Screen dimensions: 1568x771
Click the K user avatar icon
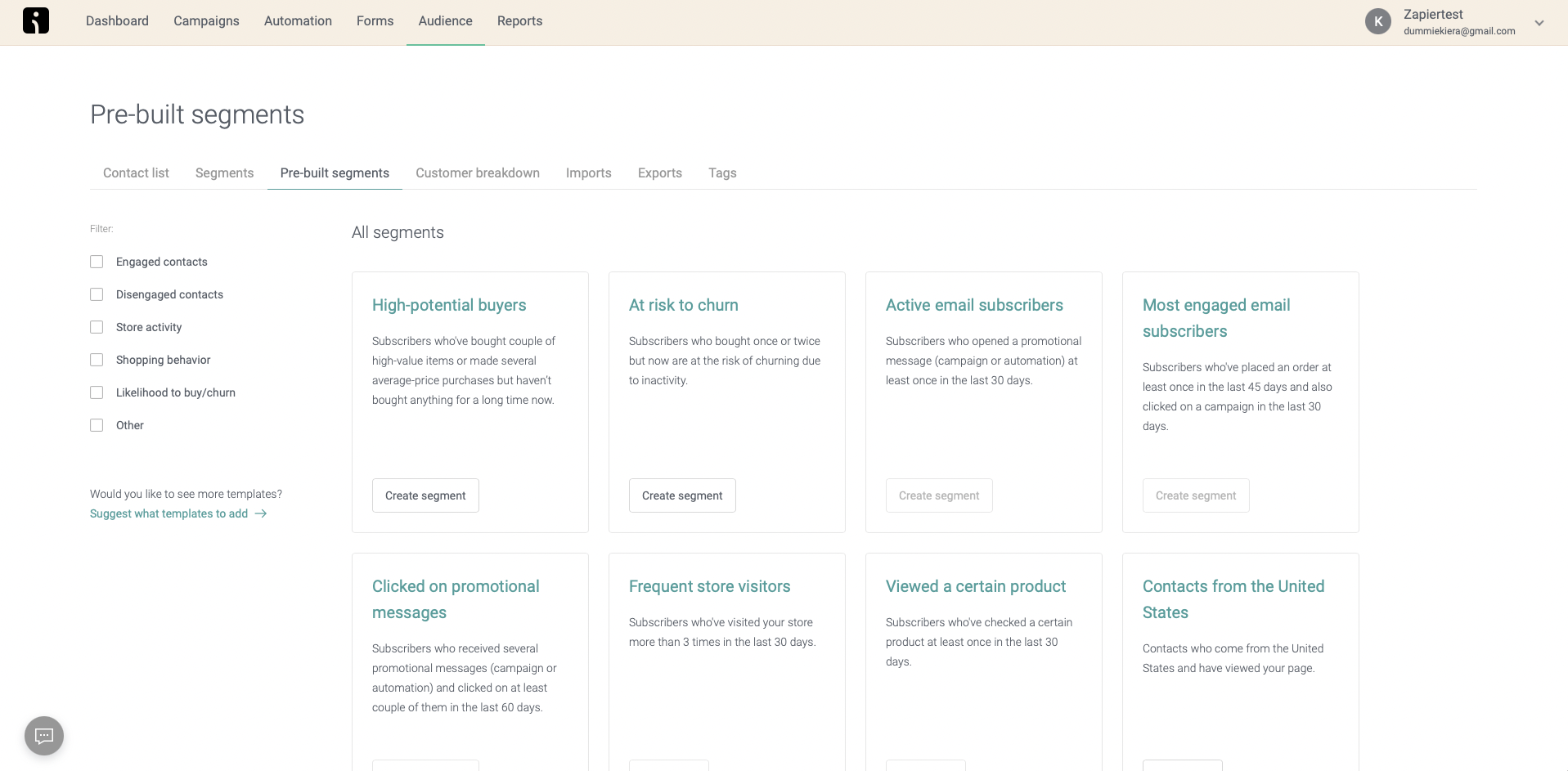pyautogui.click(x=1378, y=21)
